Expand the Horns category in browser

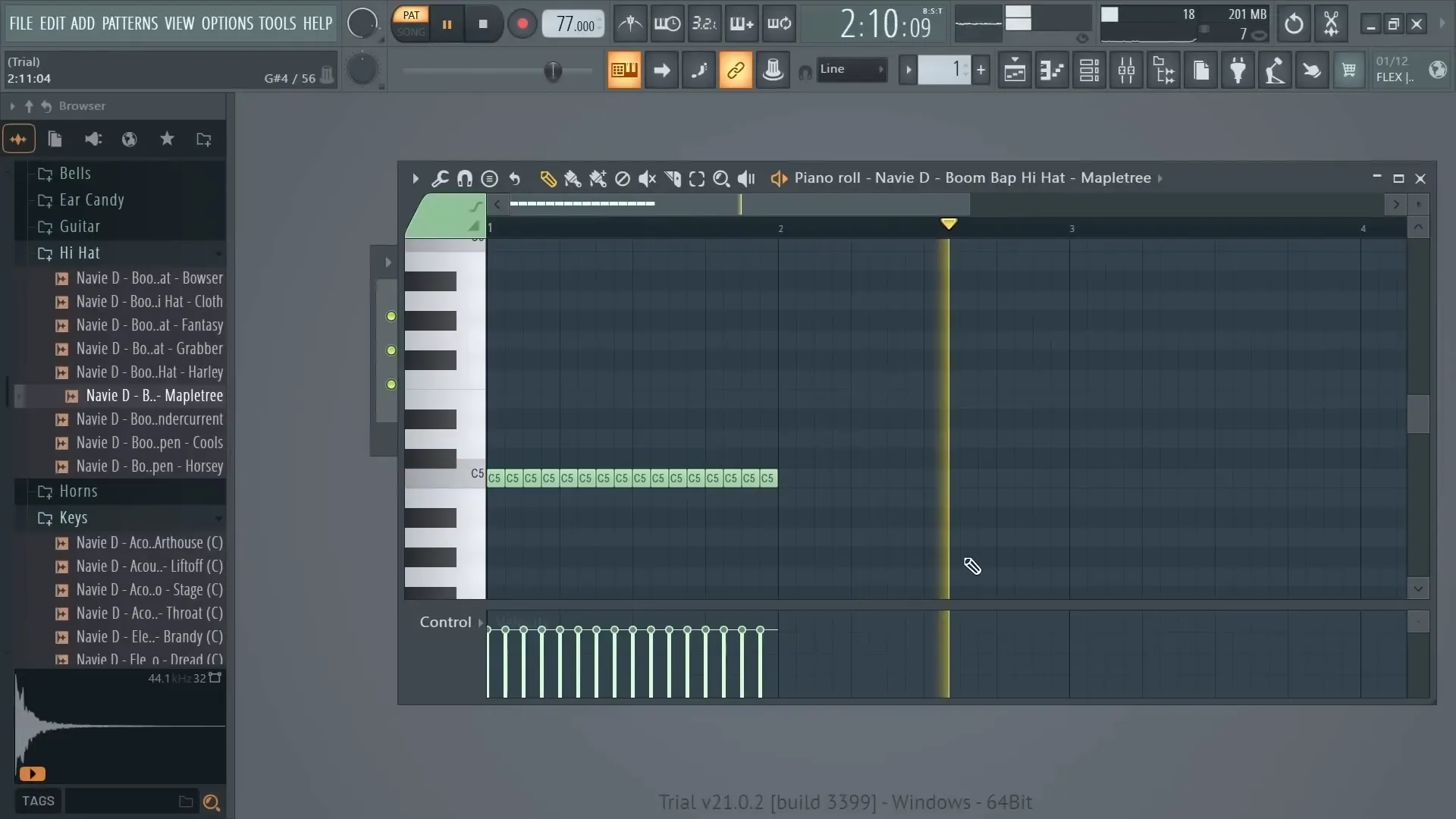pyautogui.click(x=78, y=490)
